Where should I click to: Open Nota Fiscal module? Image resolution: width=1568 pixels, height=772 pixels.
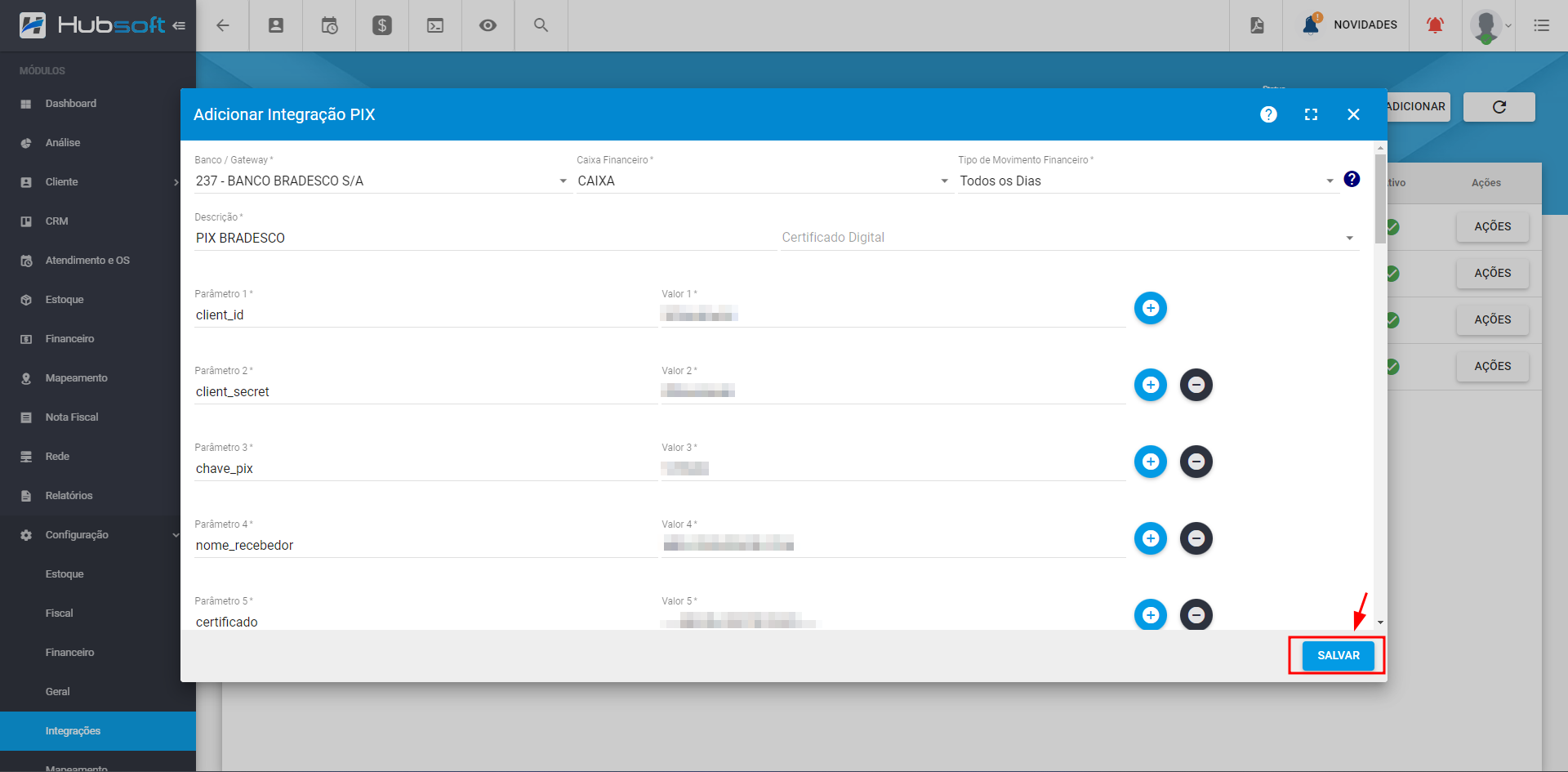coord(98,417)
